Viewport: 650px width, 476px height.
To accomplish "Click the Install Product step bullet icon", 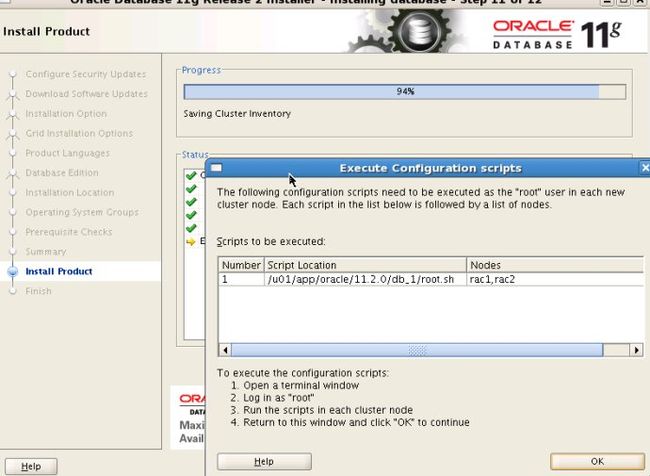I will (13, 272).
